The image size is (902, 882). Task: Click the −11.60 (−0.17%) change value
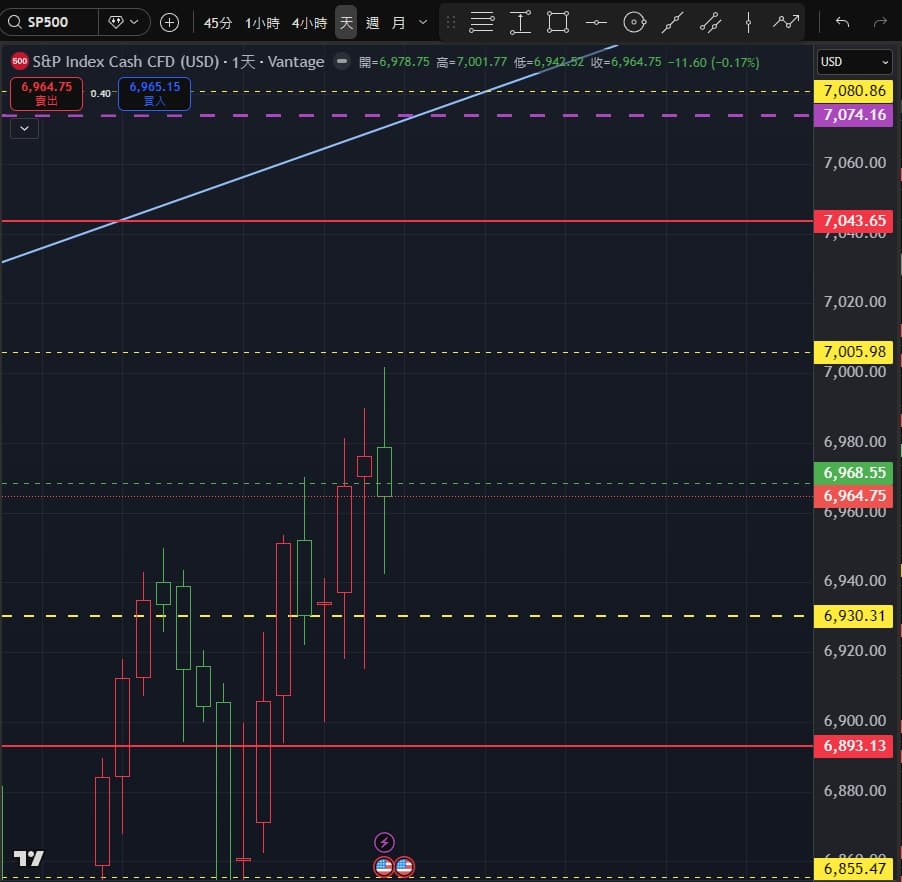(713, 62)
